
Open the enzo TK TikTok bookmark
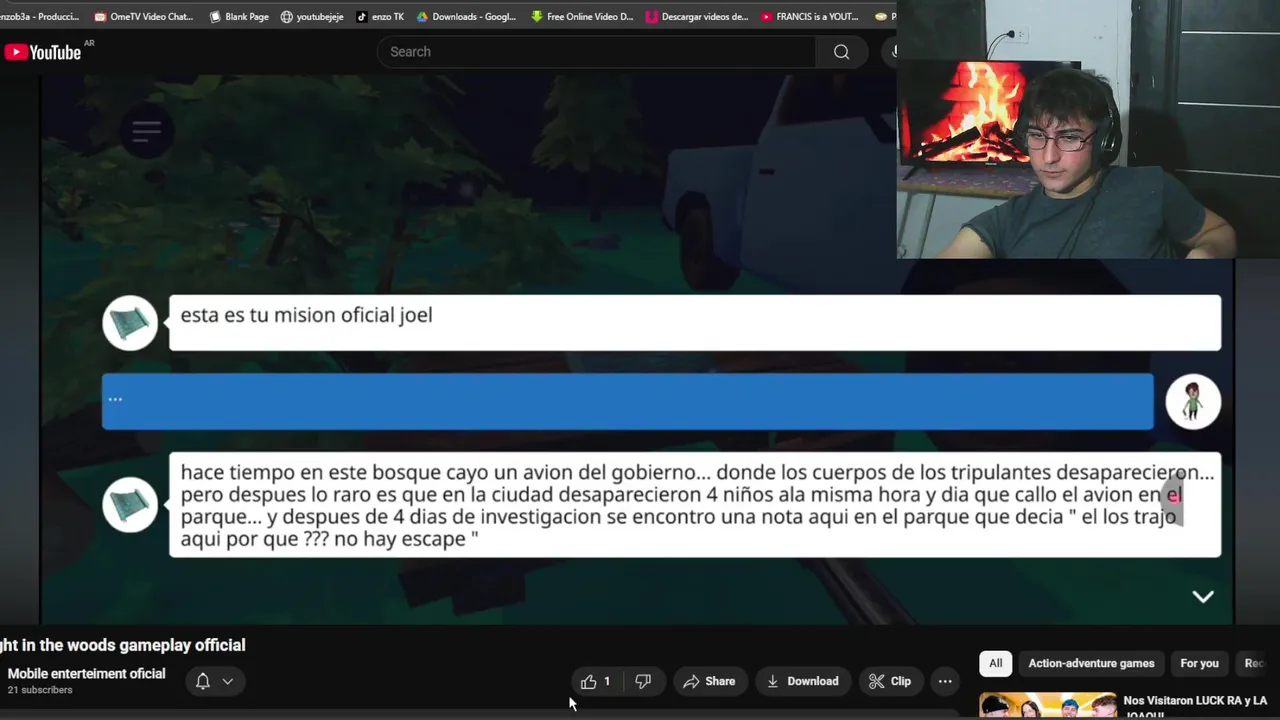coord(380,16)
